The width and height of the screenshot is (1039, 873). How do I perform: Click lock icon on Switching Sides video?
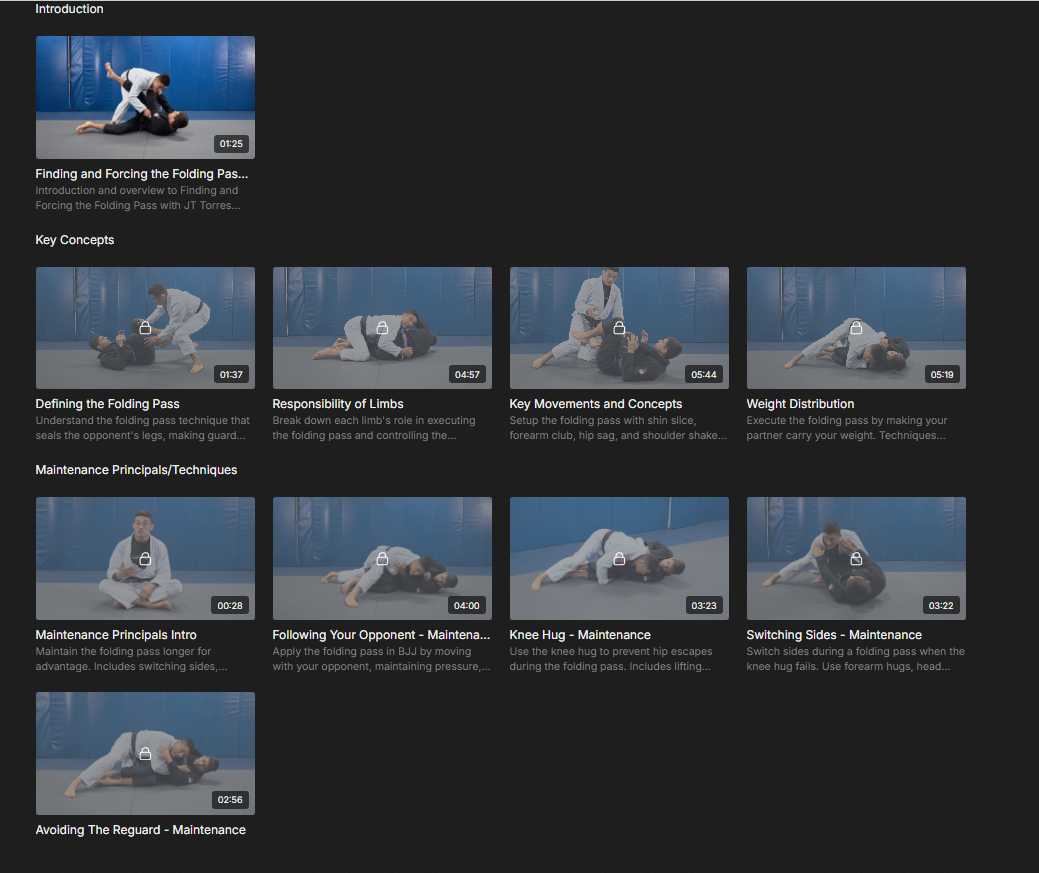pyautogui.click(x=856, y=559)
